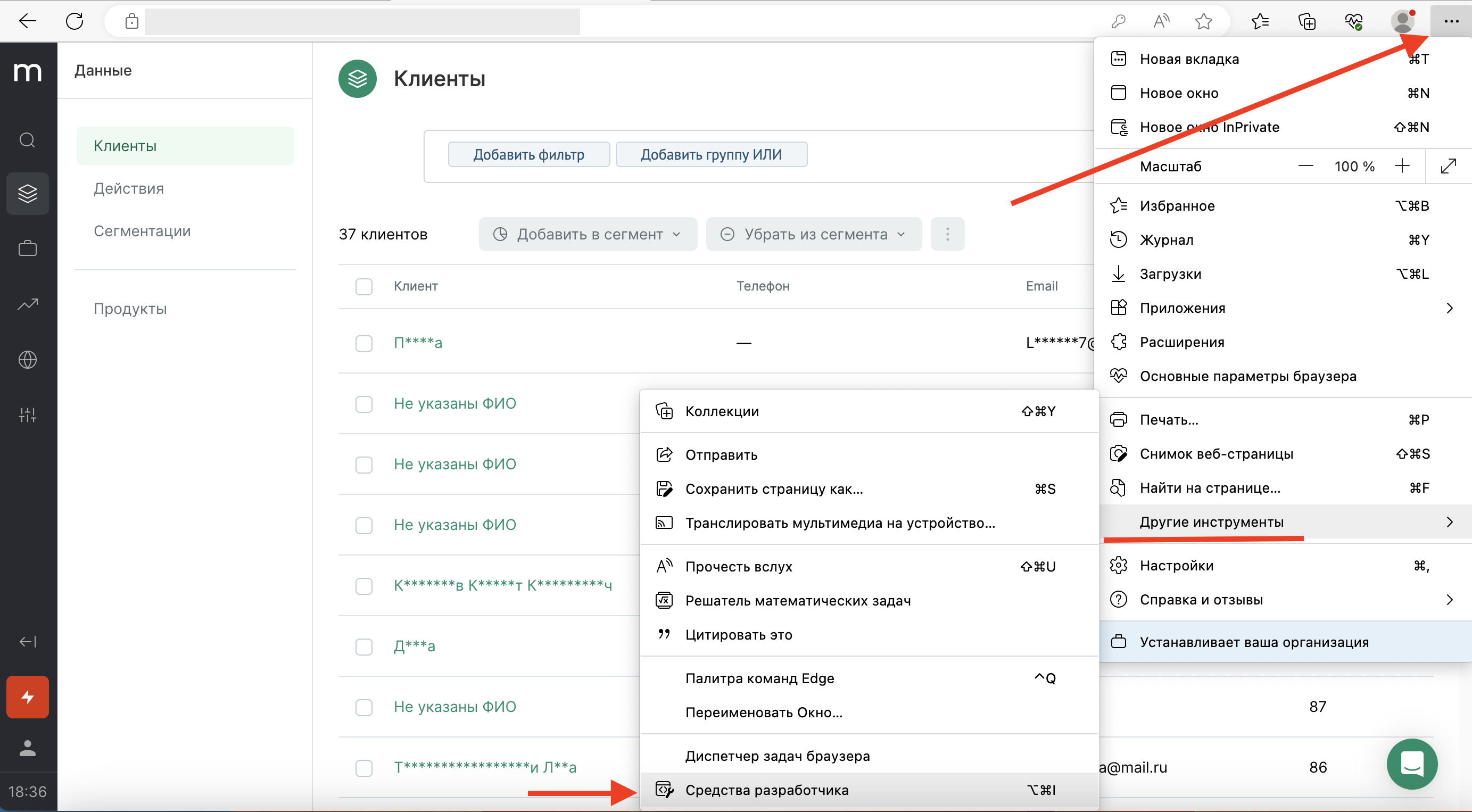The width and height of the screenshot is (1472, 812).
Task: Click the profile avatar icon
Action: coord(1402,22)
